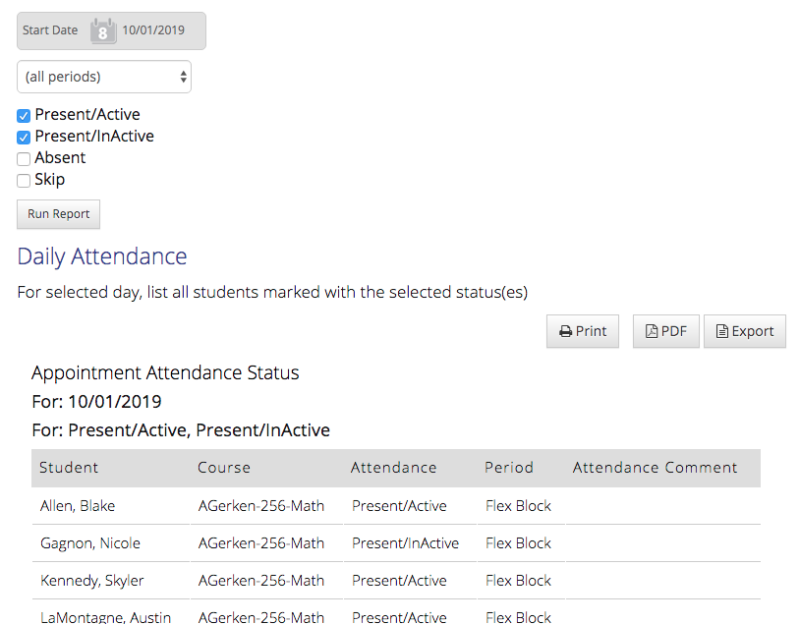Click the printer icon on the Print button
The image size is (800, 624).
pyautogui.click(x=564, y=331)
